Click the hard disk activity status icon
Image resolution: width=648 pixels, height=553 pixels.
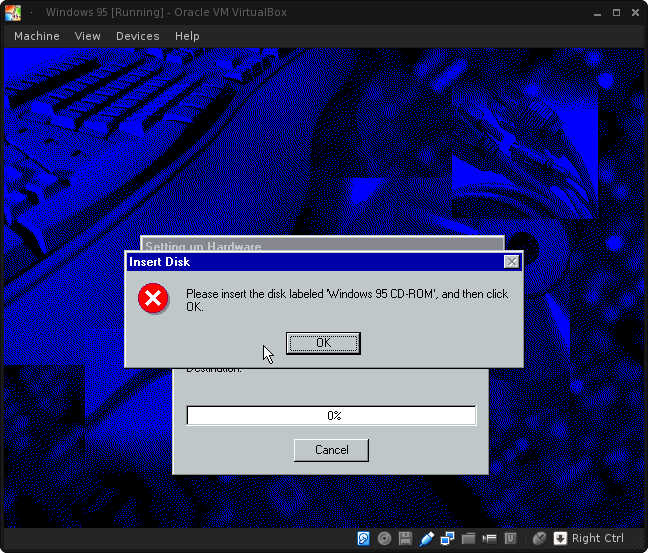363,539
